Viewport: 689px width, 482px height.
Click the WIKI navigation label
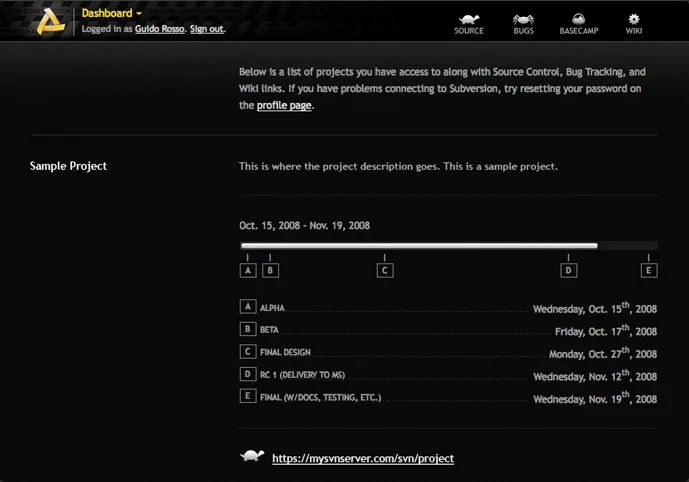click(634, 31)
